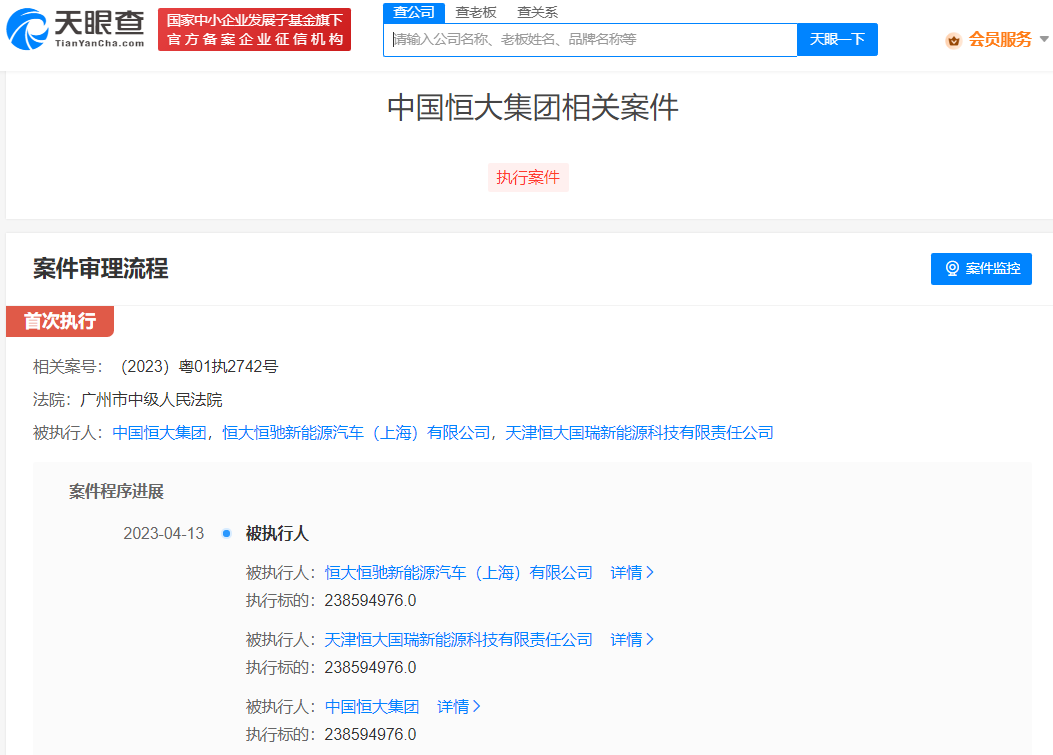
Task: Expand the 会员服务 dropdown arrow
Action: click(x=1044, y=40)
